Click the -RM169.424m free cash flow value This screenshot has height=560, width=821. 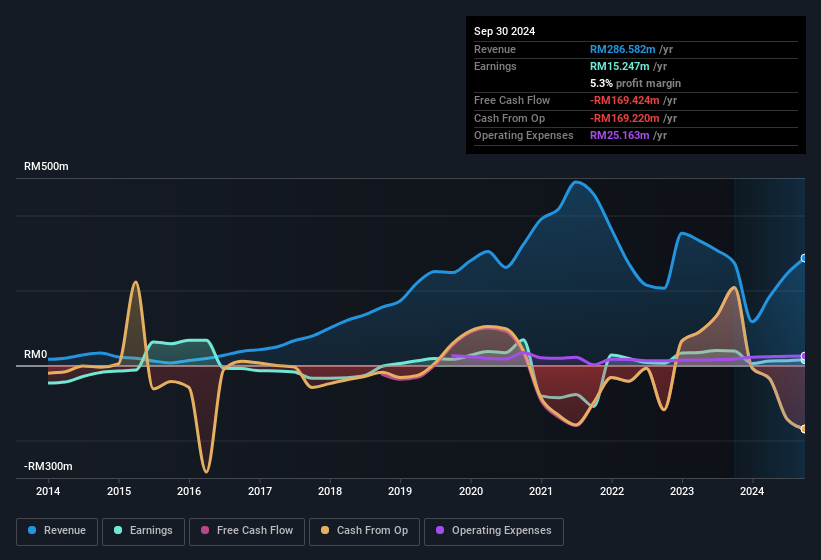pos(624,100)
